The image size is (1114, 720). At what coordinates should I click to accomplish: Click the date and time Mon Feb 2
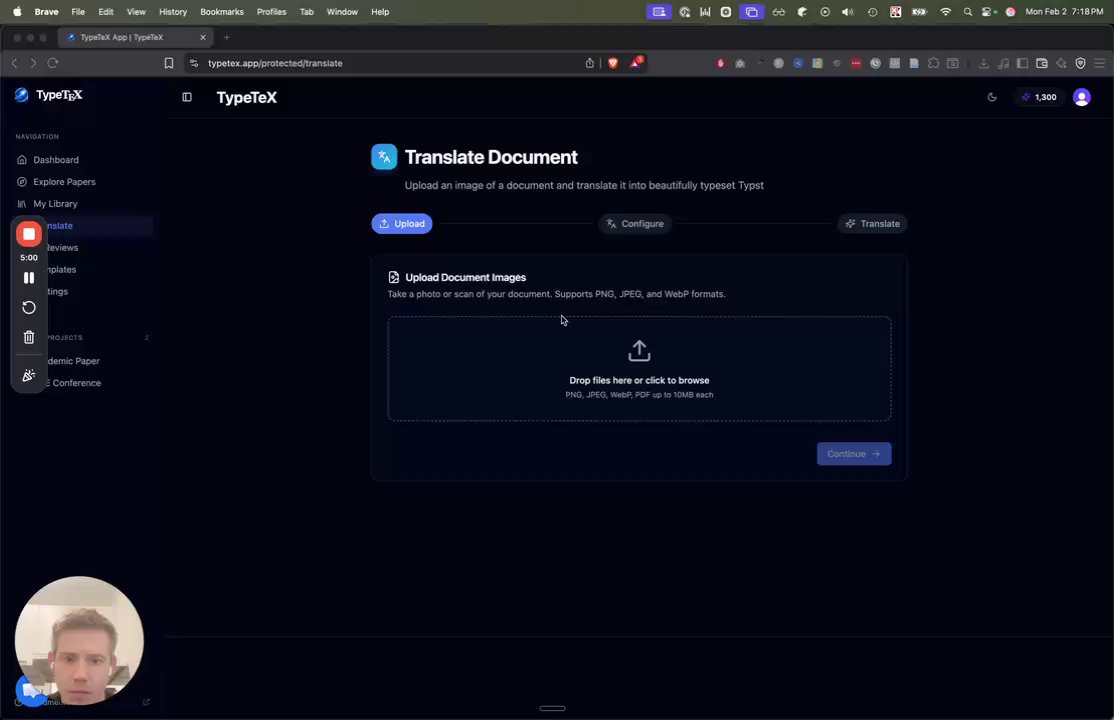coord(1064,12)
